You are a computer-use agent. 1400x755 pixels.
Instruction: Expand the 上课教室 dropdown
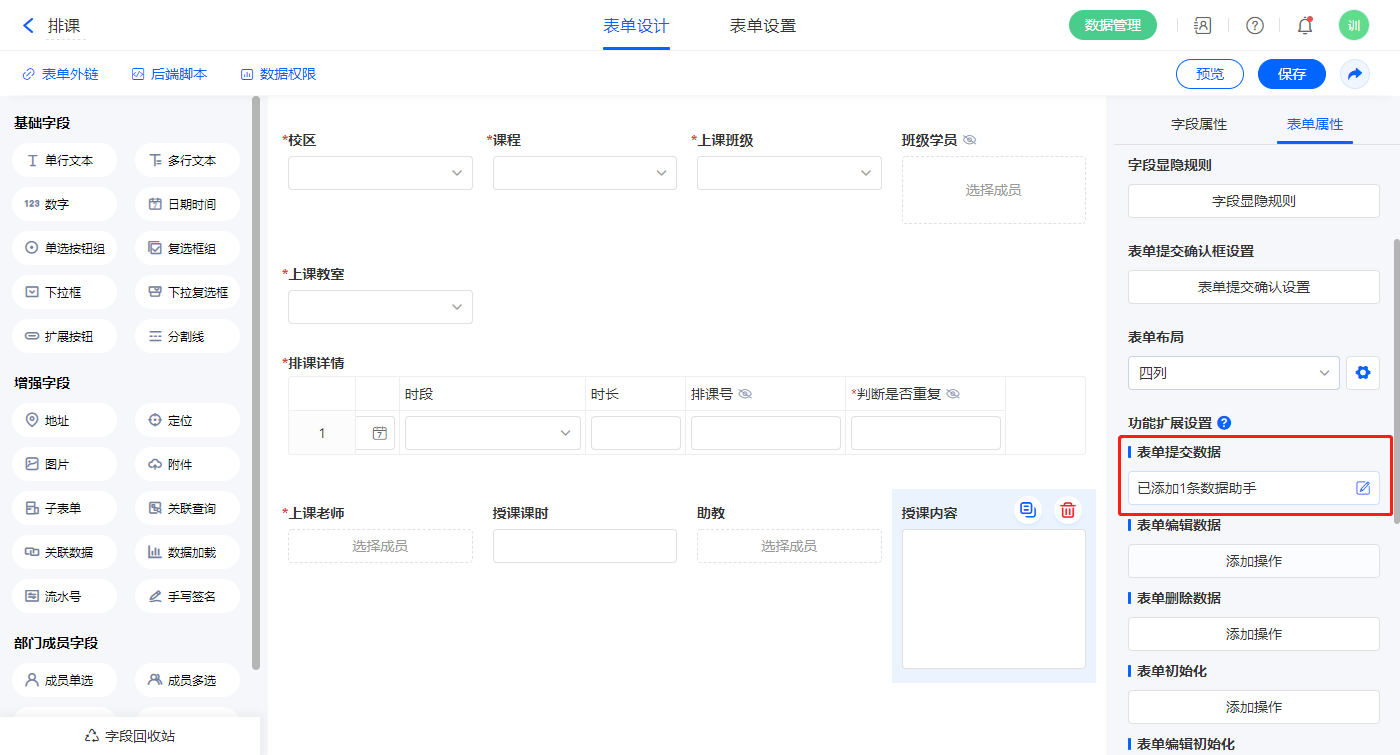coord(380,307)
